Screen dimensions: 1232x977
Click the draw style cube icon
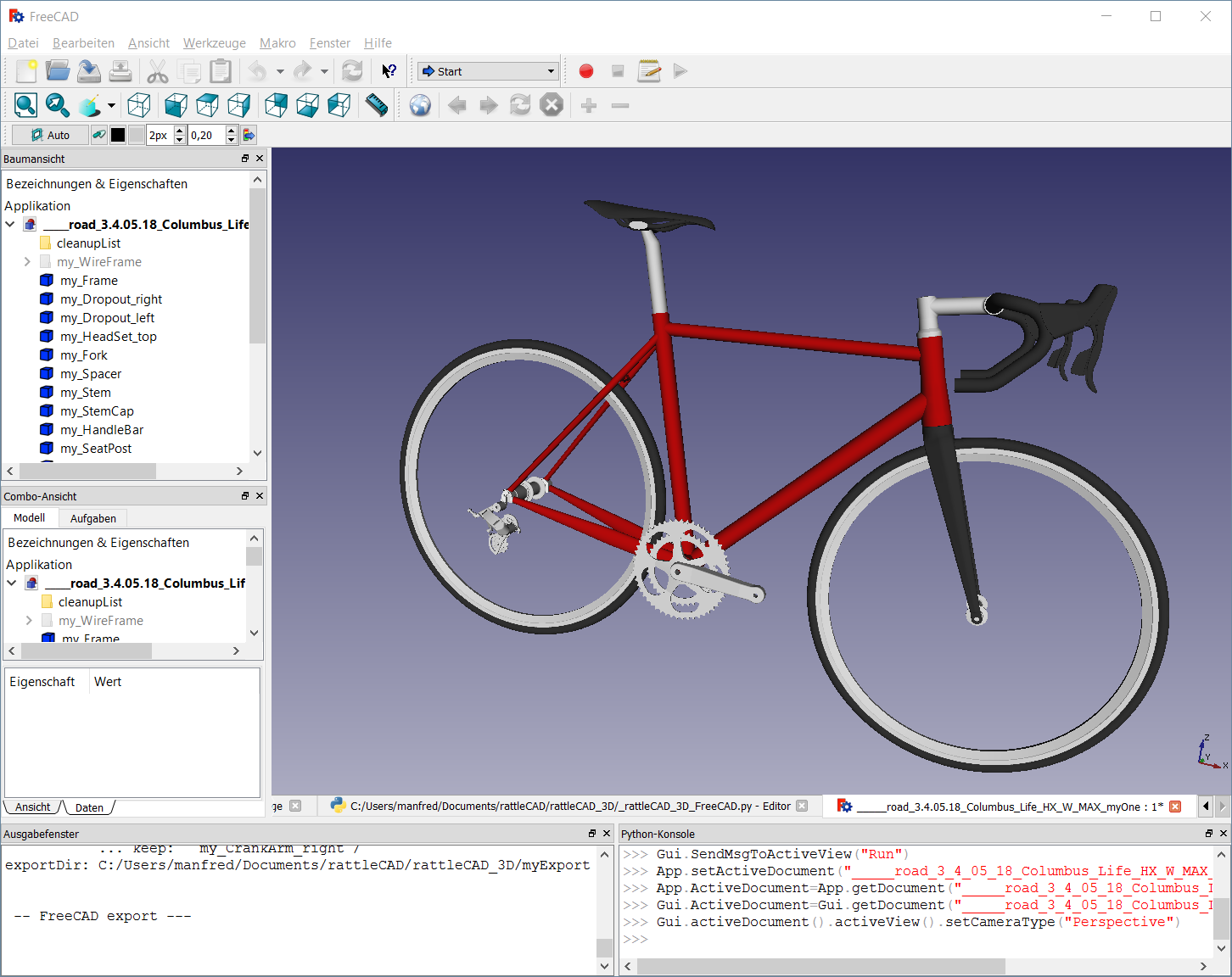coord(89,105)
